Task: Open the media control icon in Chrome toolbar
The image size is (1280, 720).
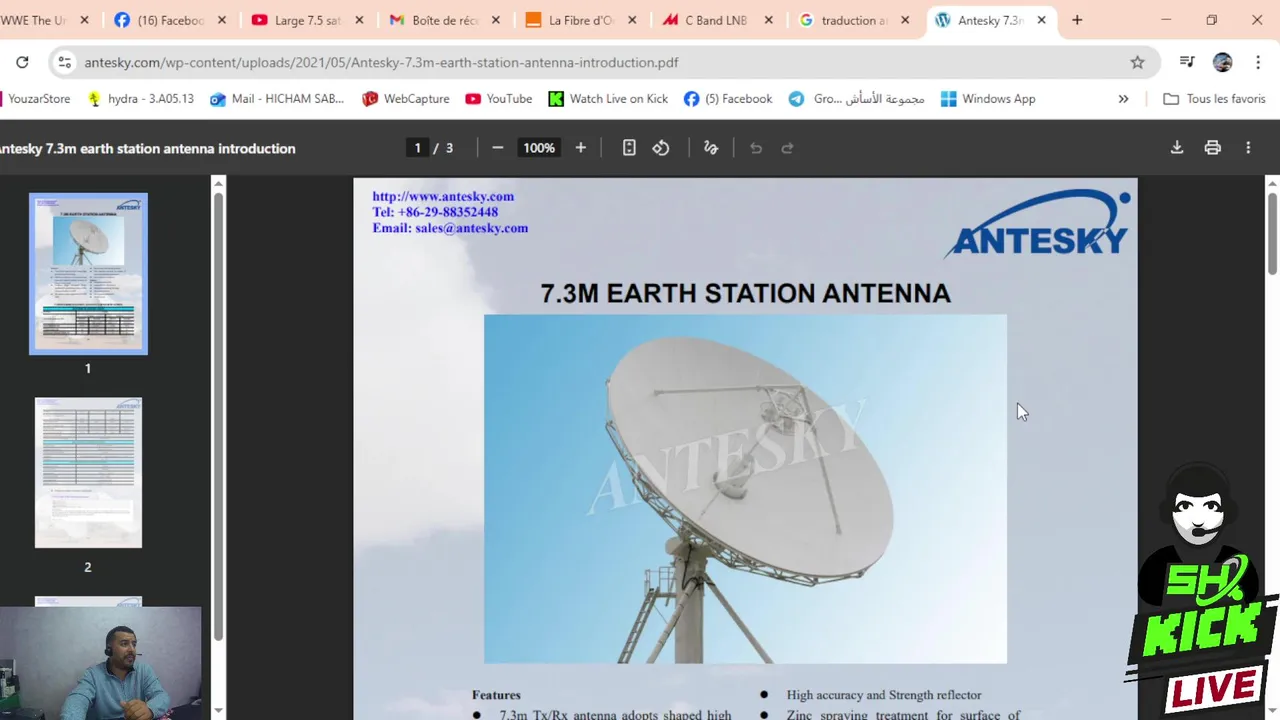Action: (x=1187, y=62)
